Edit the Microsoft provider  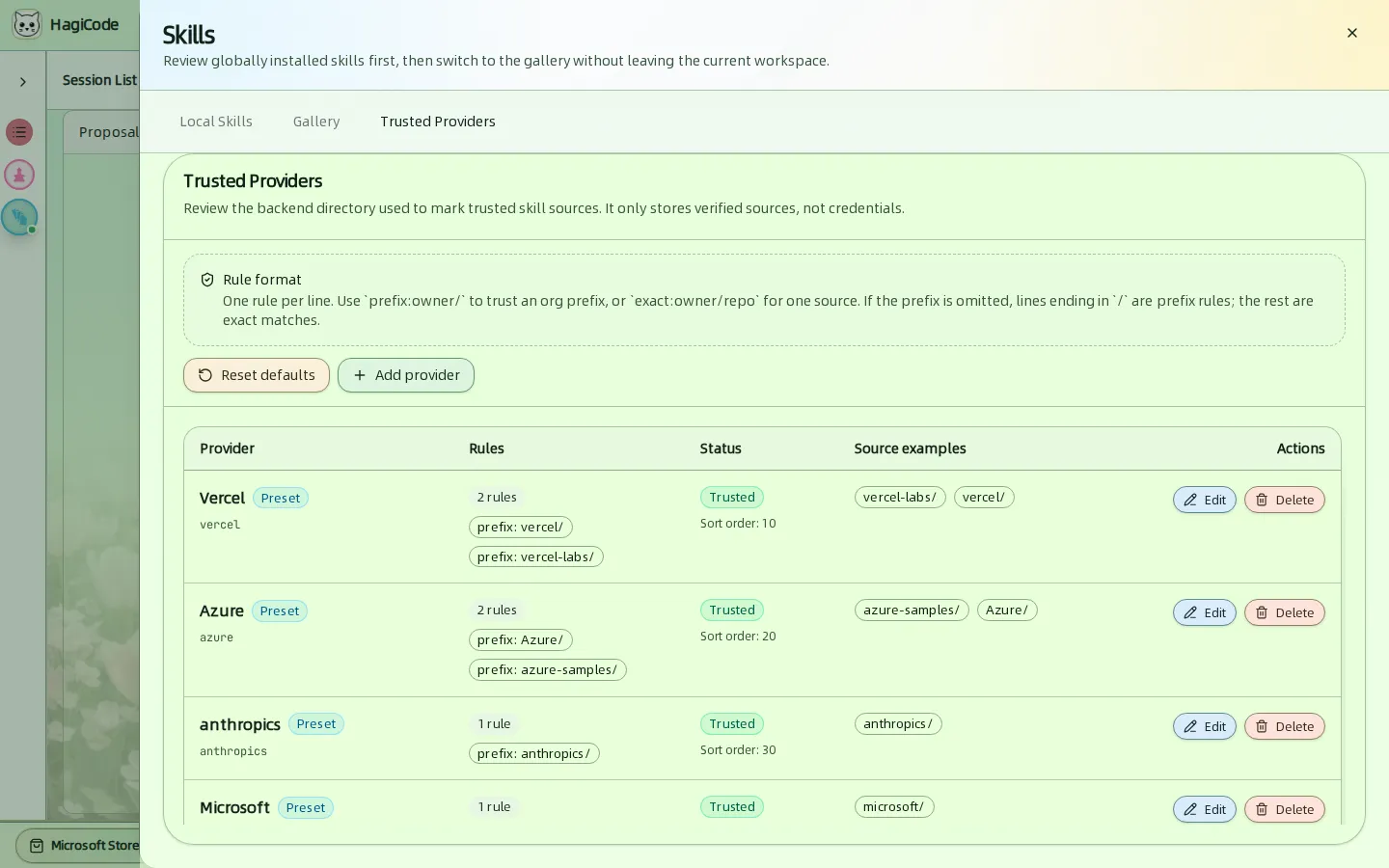[x=1205, y=809]
